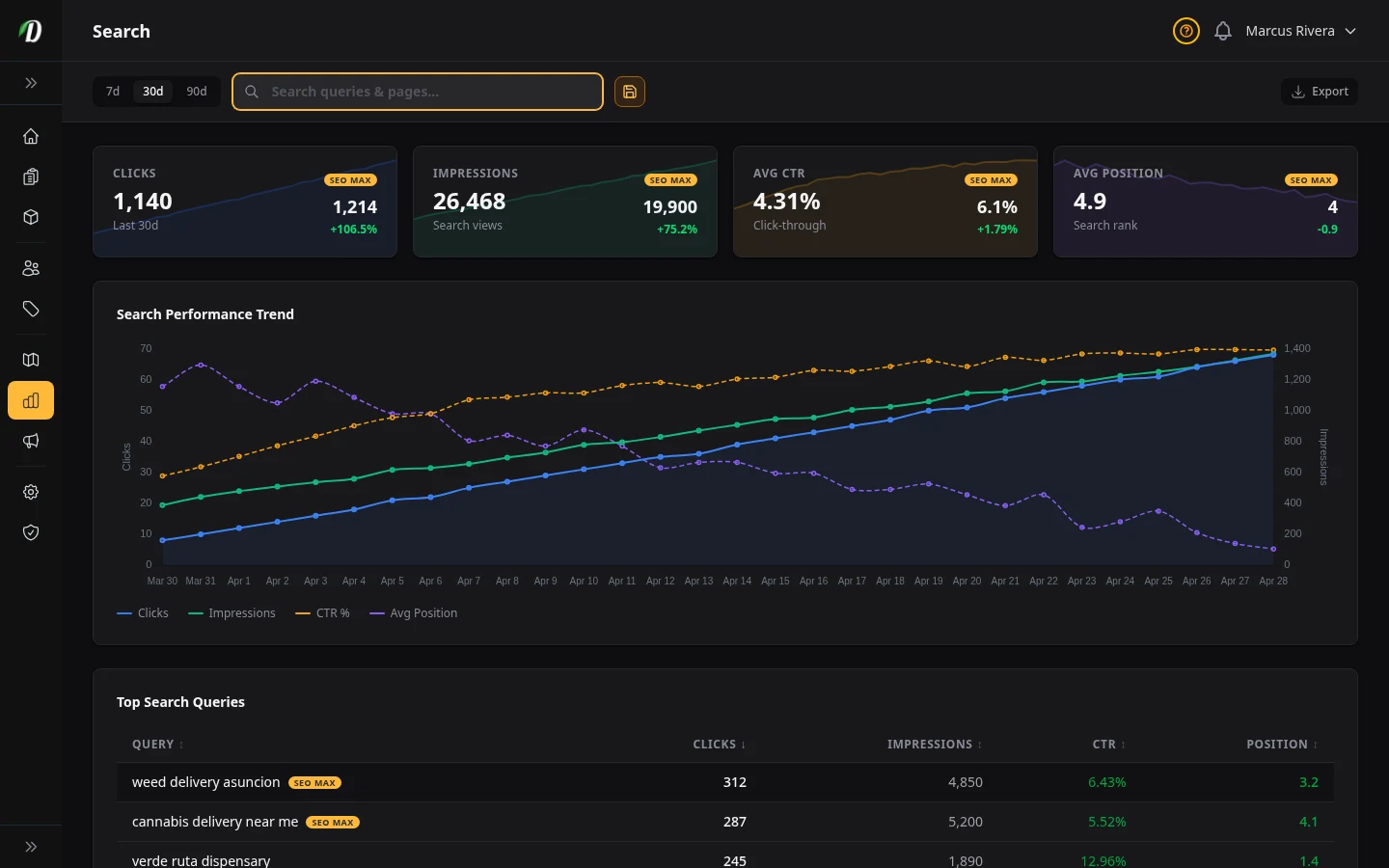
Task: Toggle the Clicks series in chart legend
Action: [143, 613]
